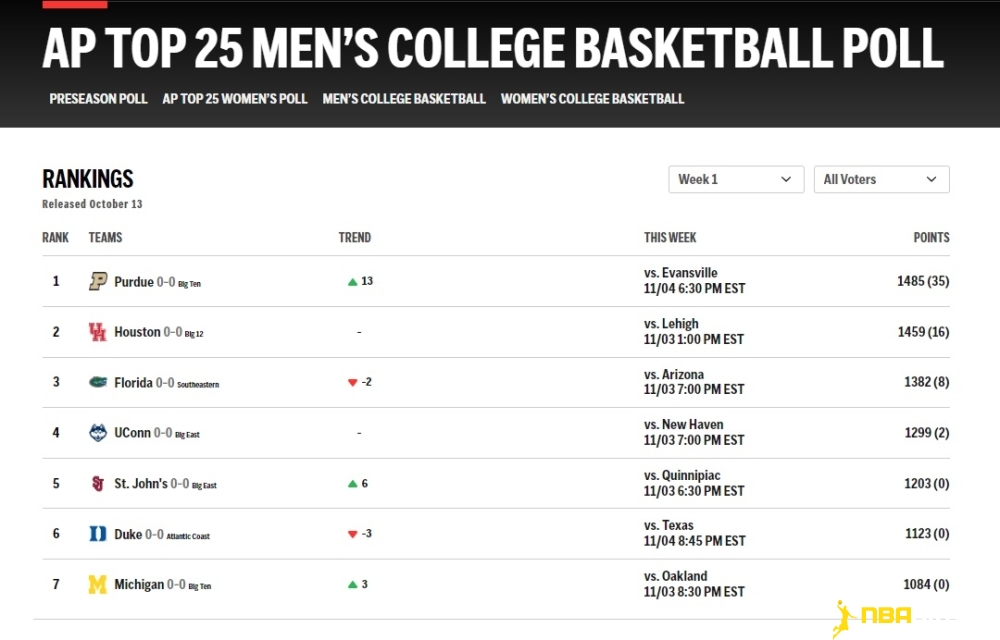Click the Duke Blue Devils logo
This screenshot has height=640, width=1000.
[x=98, y=534]
